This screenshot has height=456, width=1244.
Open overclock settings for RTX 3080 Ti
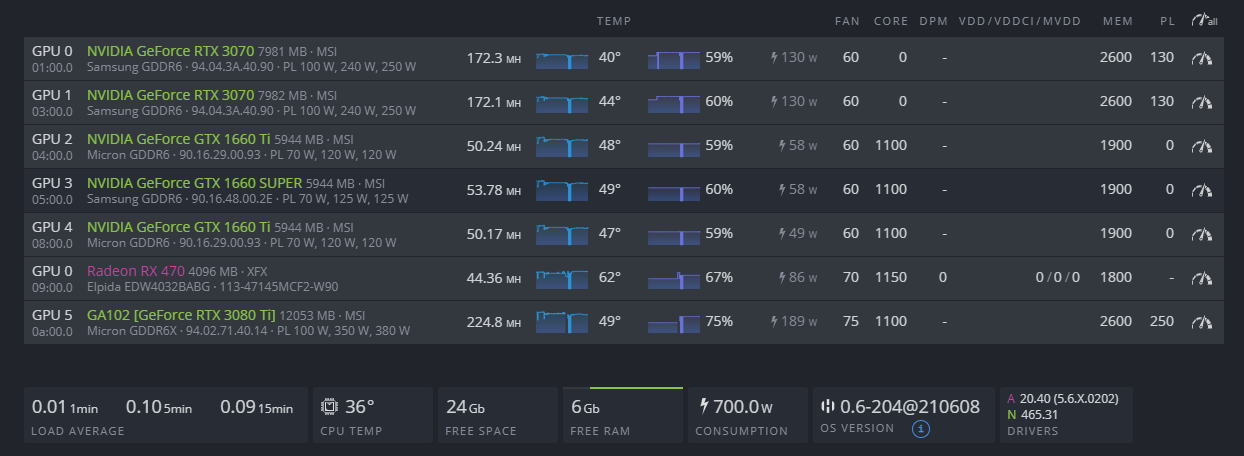1201,322
